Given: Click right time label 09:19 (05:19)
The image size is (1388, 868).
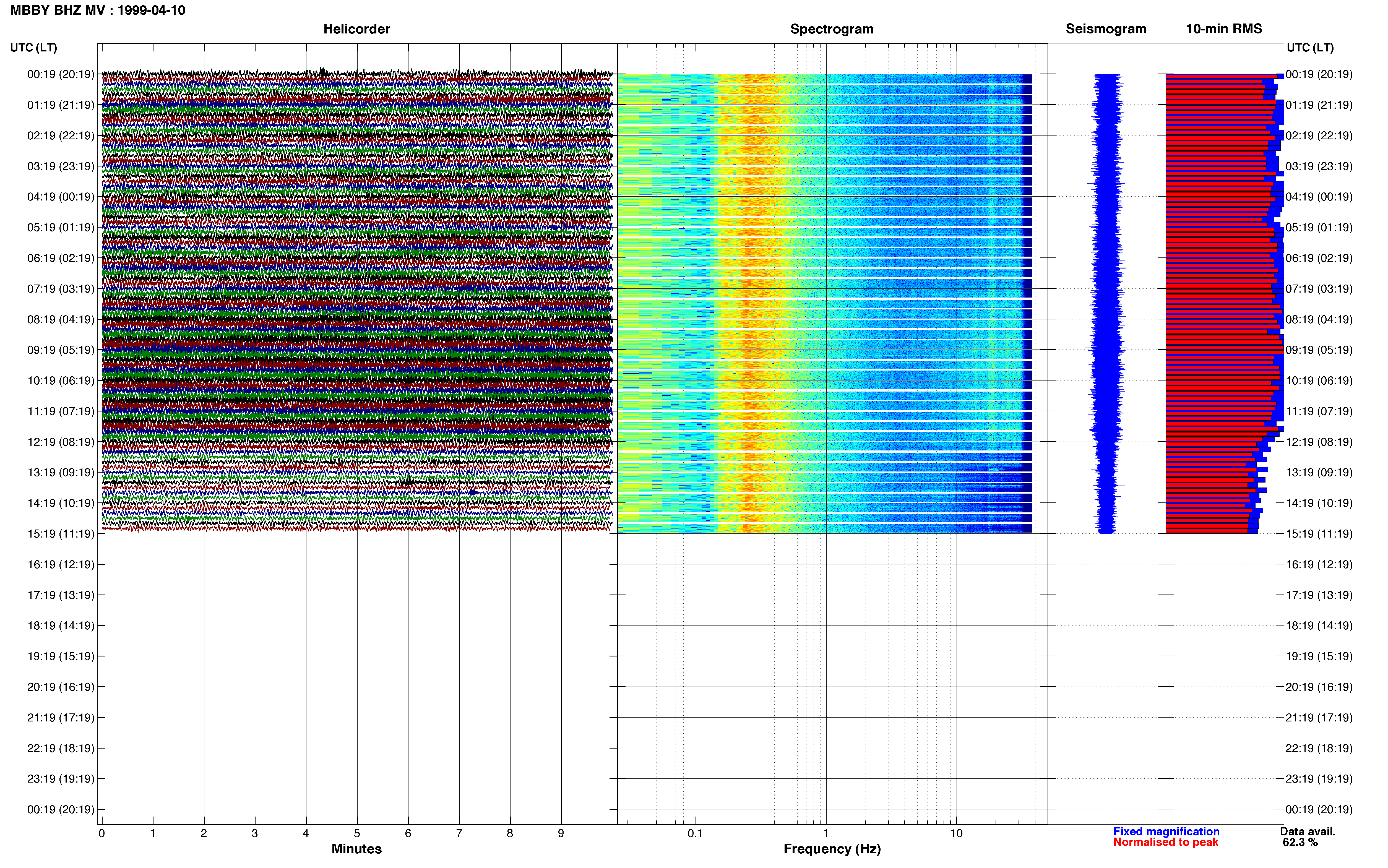Looking at the screenshot, I should 1319,350.
